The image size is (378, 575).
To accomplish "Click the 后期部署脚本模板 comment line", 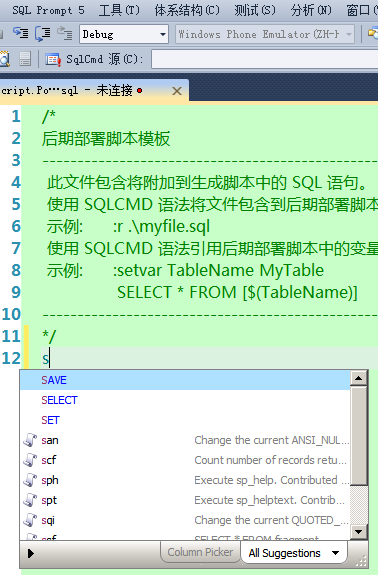I will (106, 139).
